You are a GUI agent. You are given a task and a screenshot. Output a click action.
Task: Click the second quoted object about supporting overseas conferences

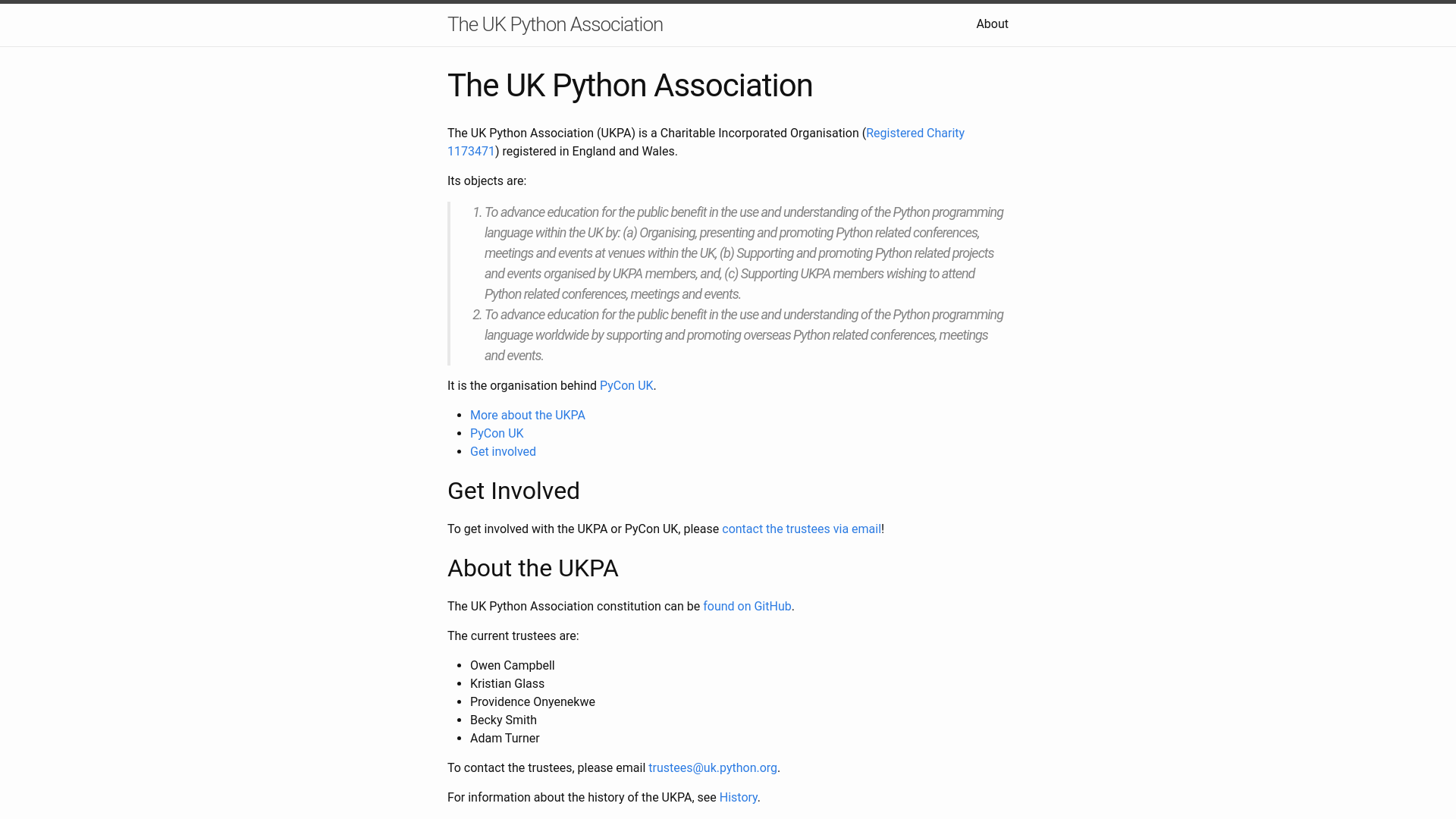tap(745, 335)
